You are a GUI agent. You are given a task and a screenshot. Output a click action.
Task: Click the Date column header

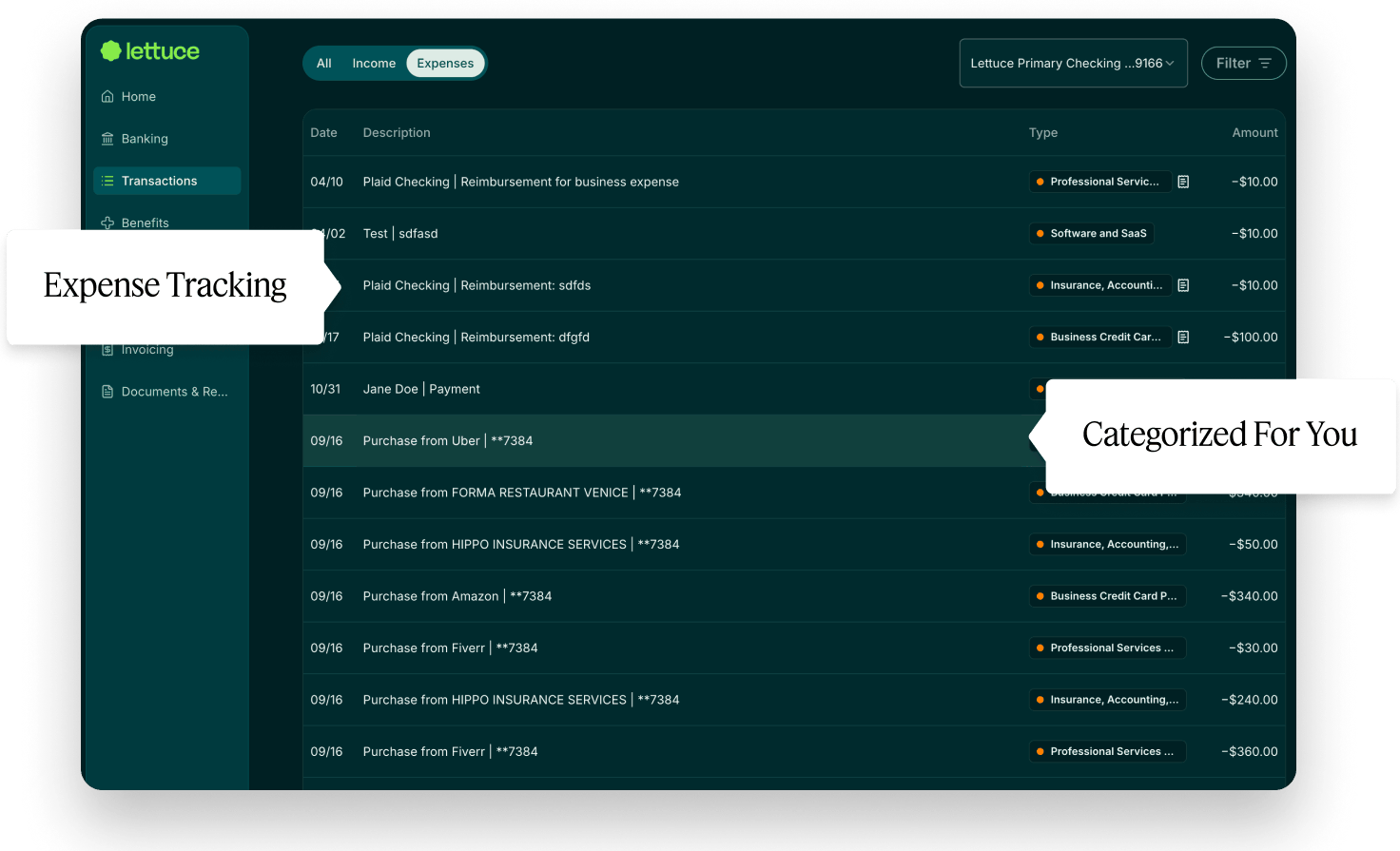(x=324, y=133)
